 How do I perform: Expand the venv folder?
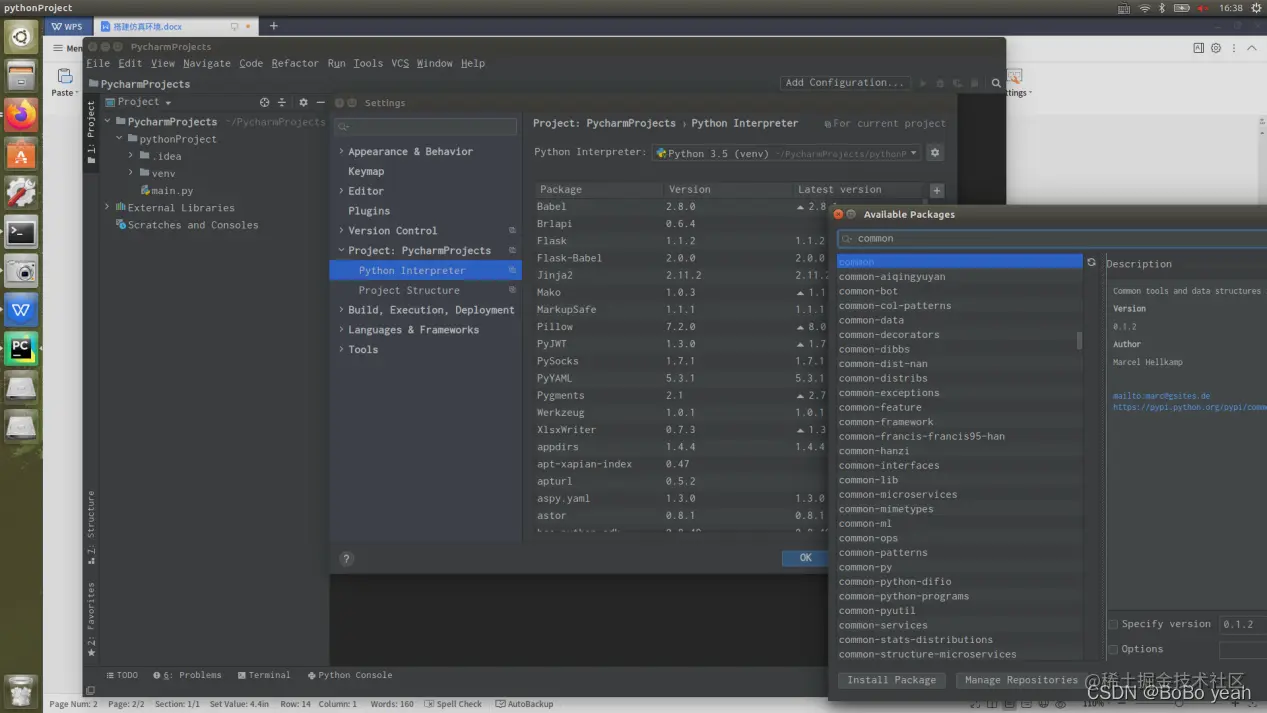pyautogui.click(x=131, y=173)
